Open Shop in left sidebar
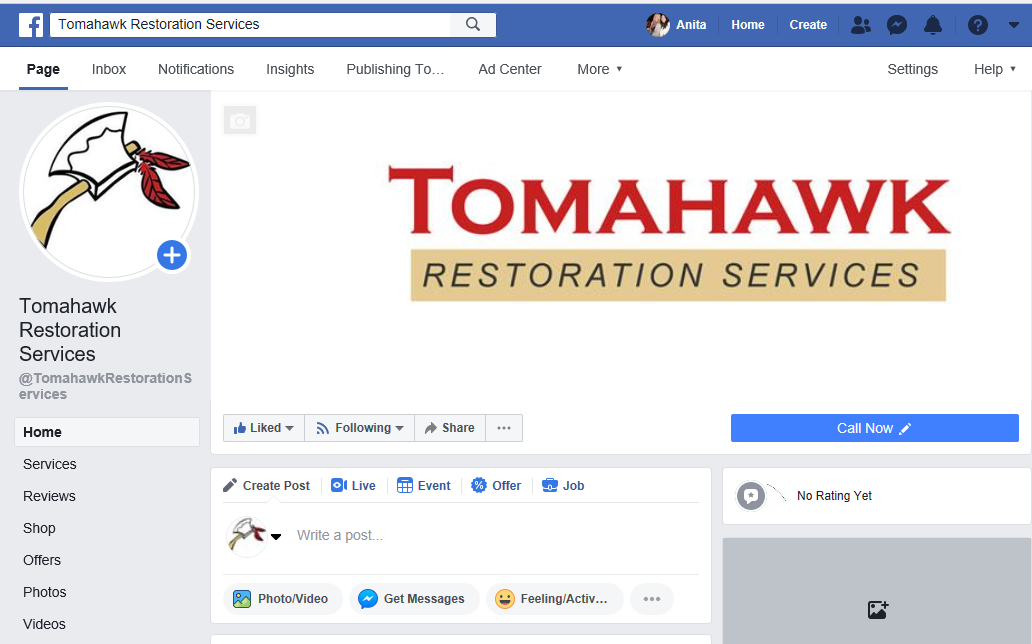 (39, 528)
